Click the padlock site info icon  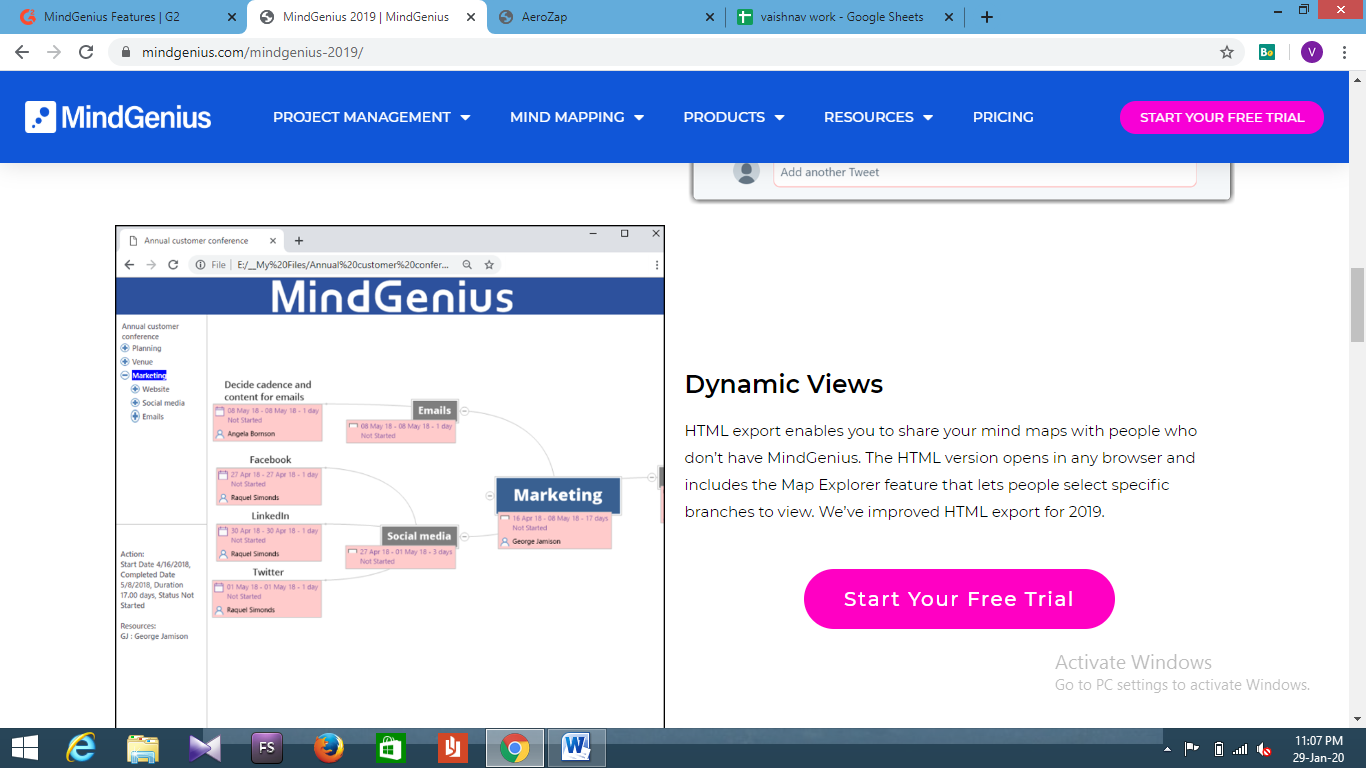(126, 52)
